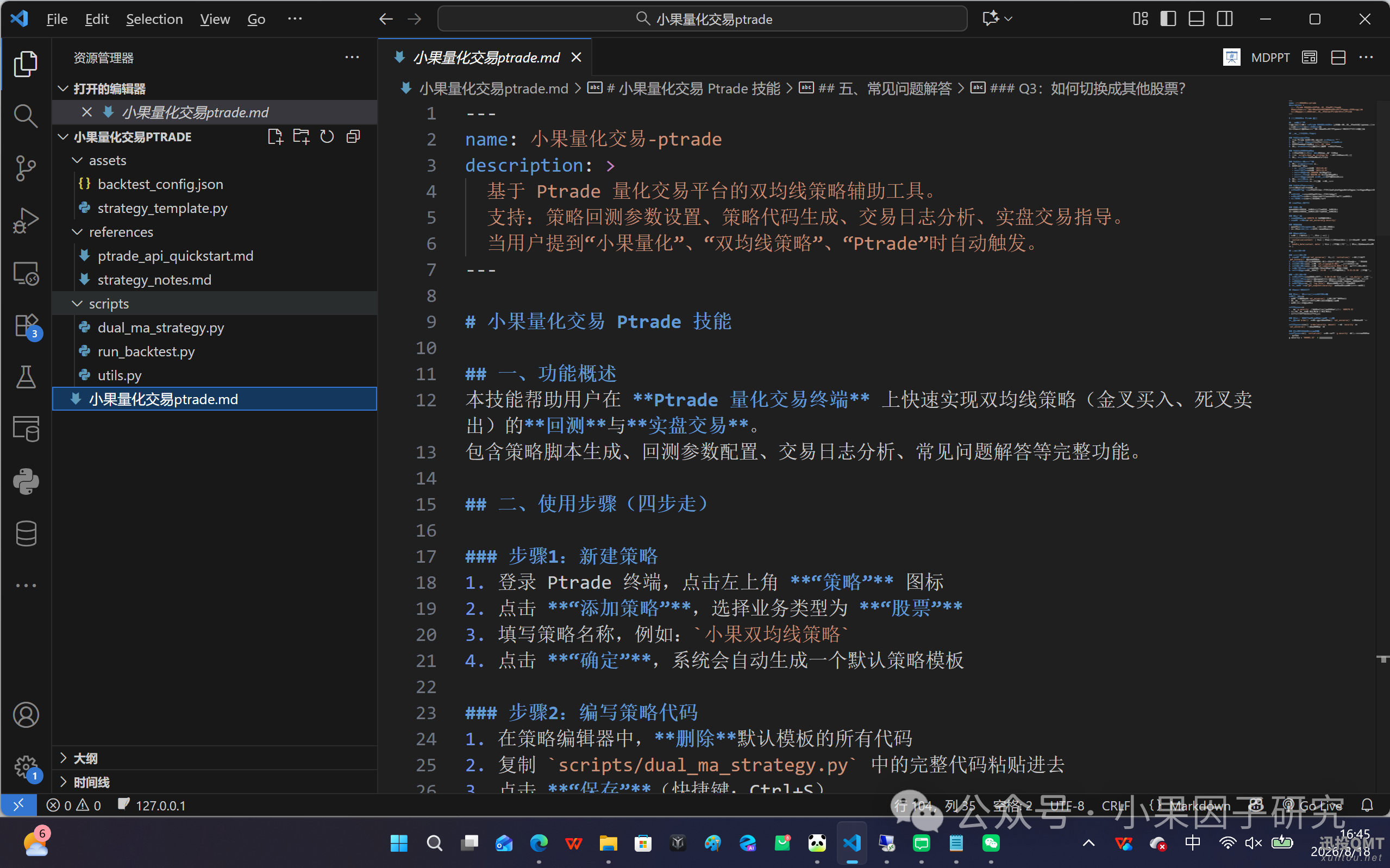Close open editor 小果量化交易ptrade.md entry
Image resolution: width=1390 pixels, height=868 pixels.
[x=87, y=112]
